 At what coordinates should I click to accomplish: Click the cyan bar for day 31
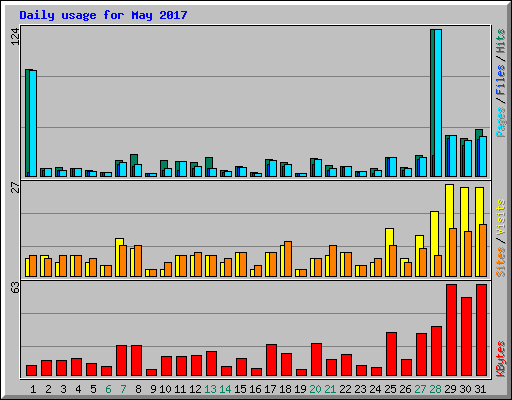483,157
